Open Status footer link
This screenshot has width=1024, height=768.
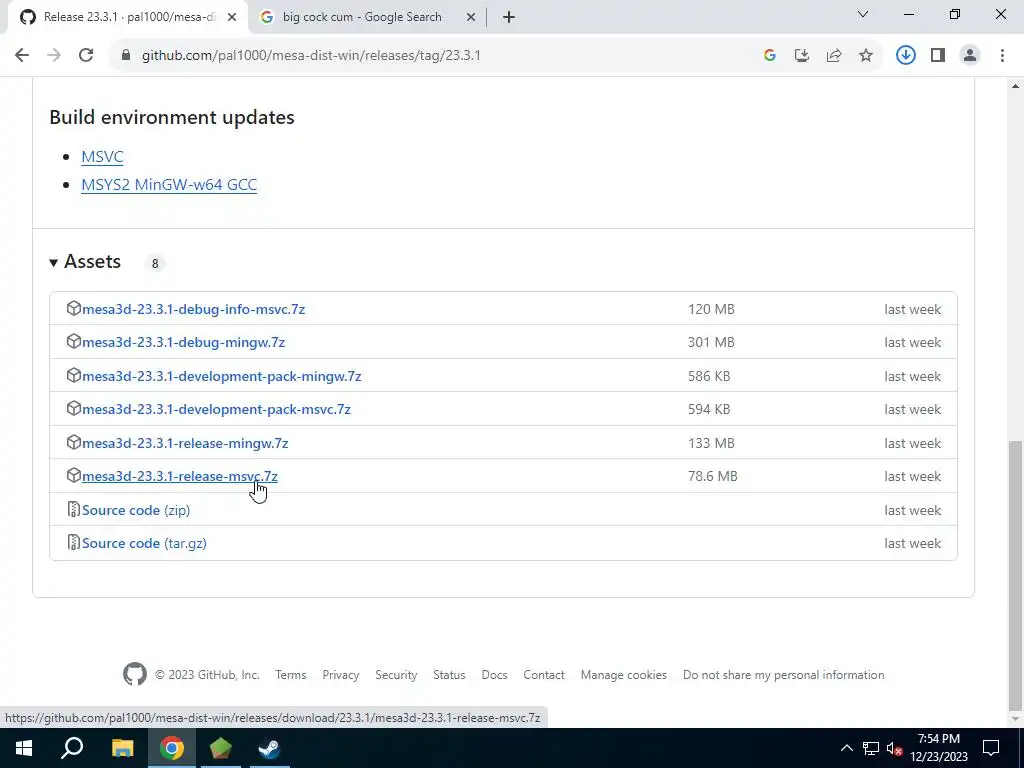click(449, 675)
